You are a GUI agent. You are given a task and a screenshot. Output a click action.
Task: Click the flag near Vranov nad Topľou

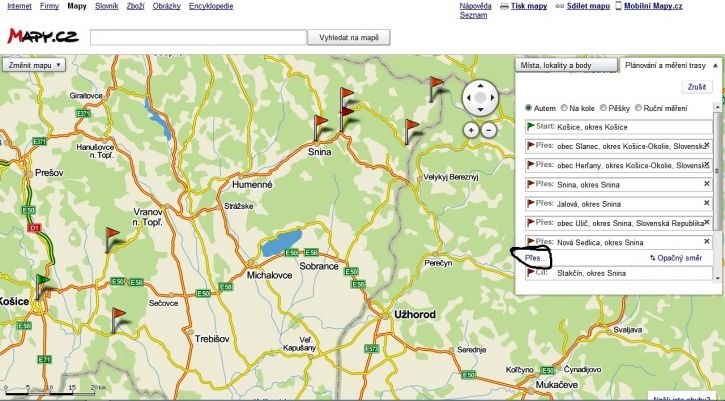click(112, 240)
